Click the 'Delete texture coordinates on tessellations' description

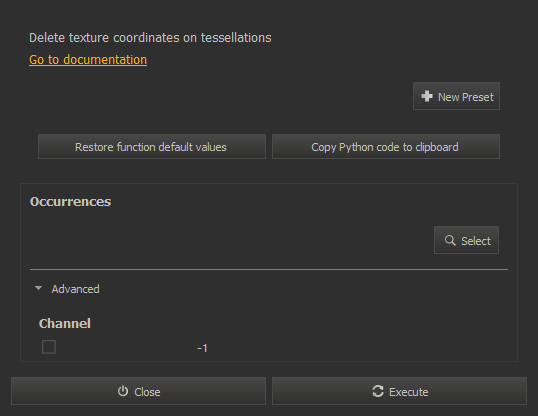pos(150,37)
